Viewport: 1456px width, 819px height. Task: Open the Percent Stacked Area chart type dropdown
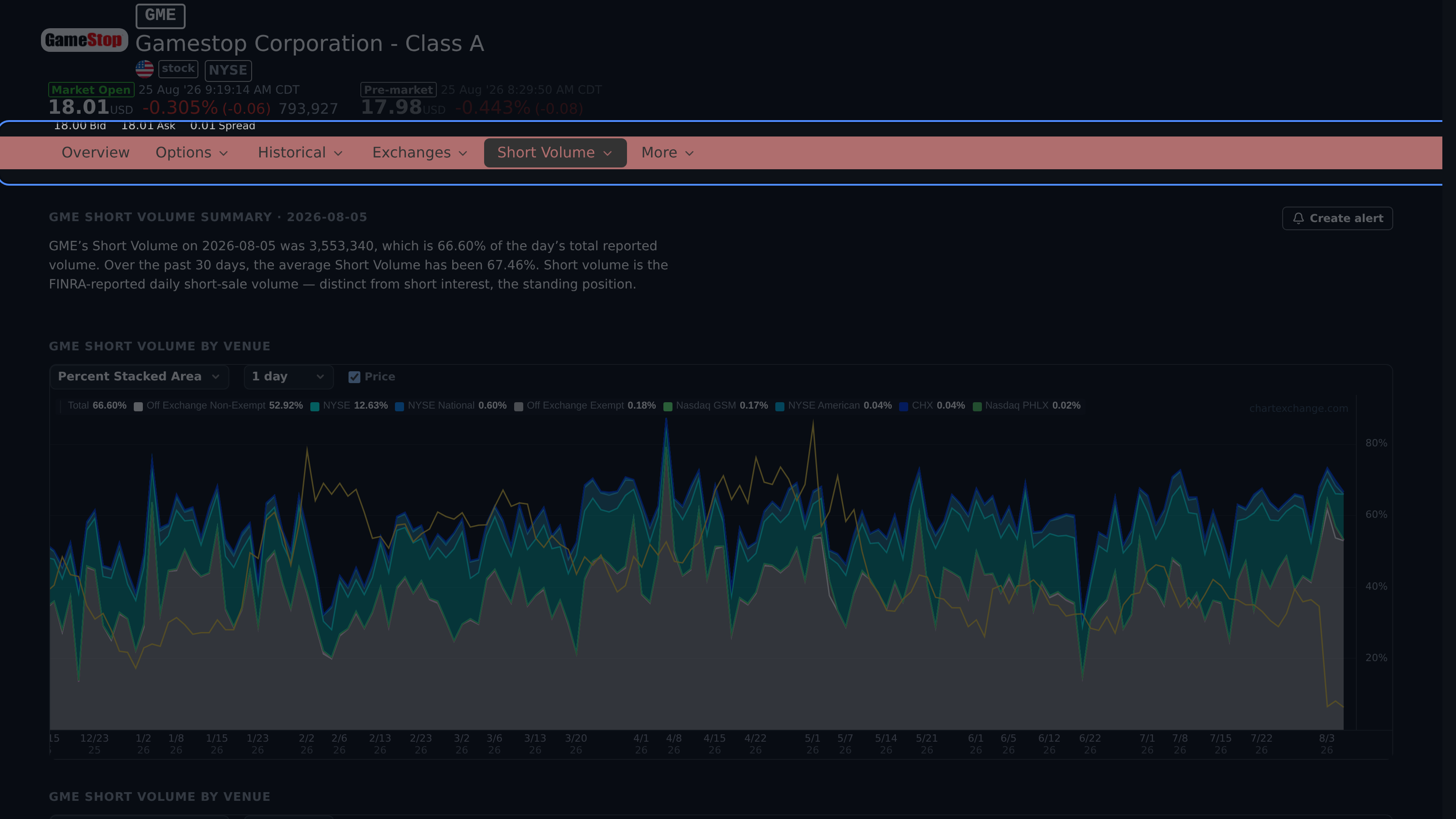pos(139,376)
